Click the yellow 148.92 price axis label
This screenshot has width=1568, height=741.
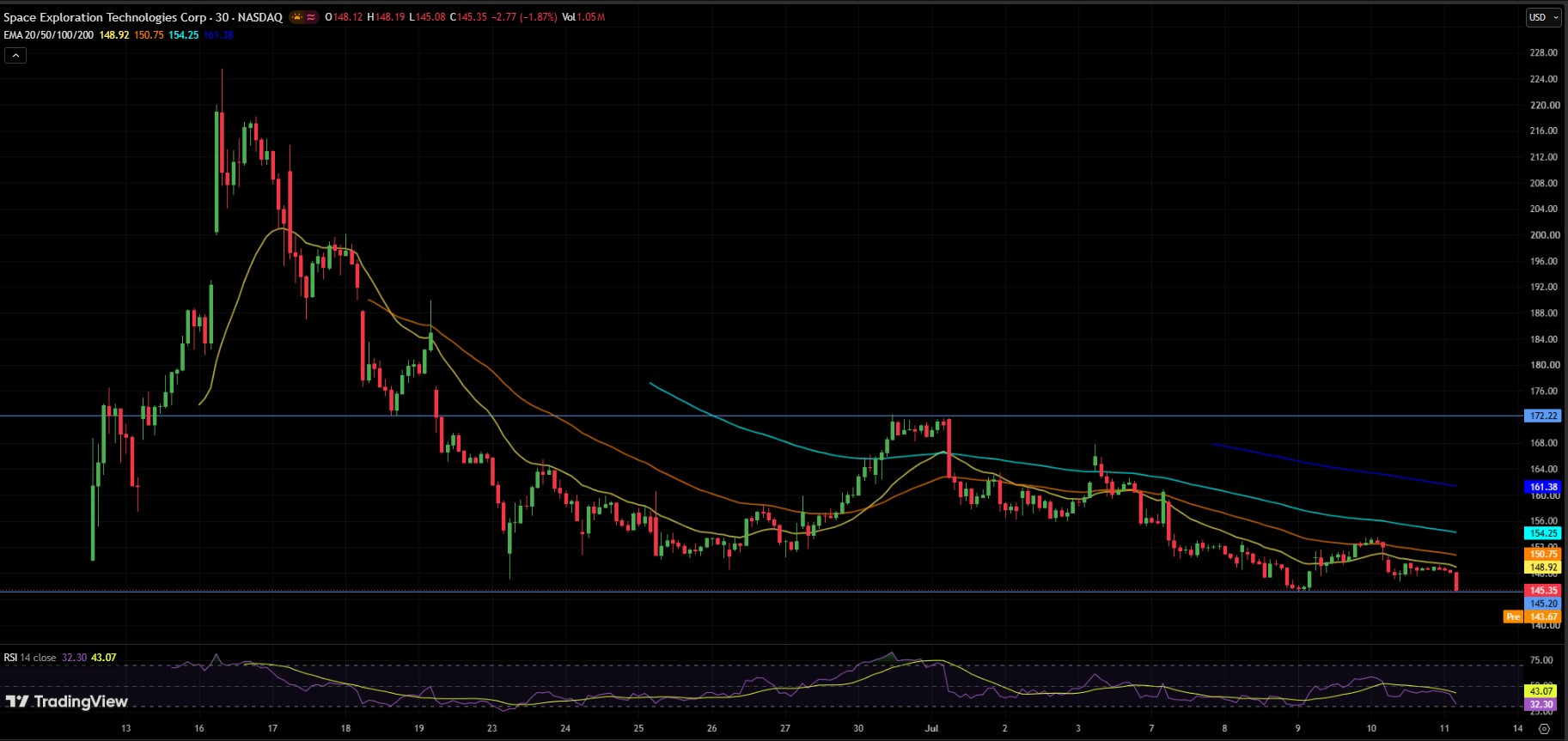click(1543, 568)
